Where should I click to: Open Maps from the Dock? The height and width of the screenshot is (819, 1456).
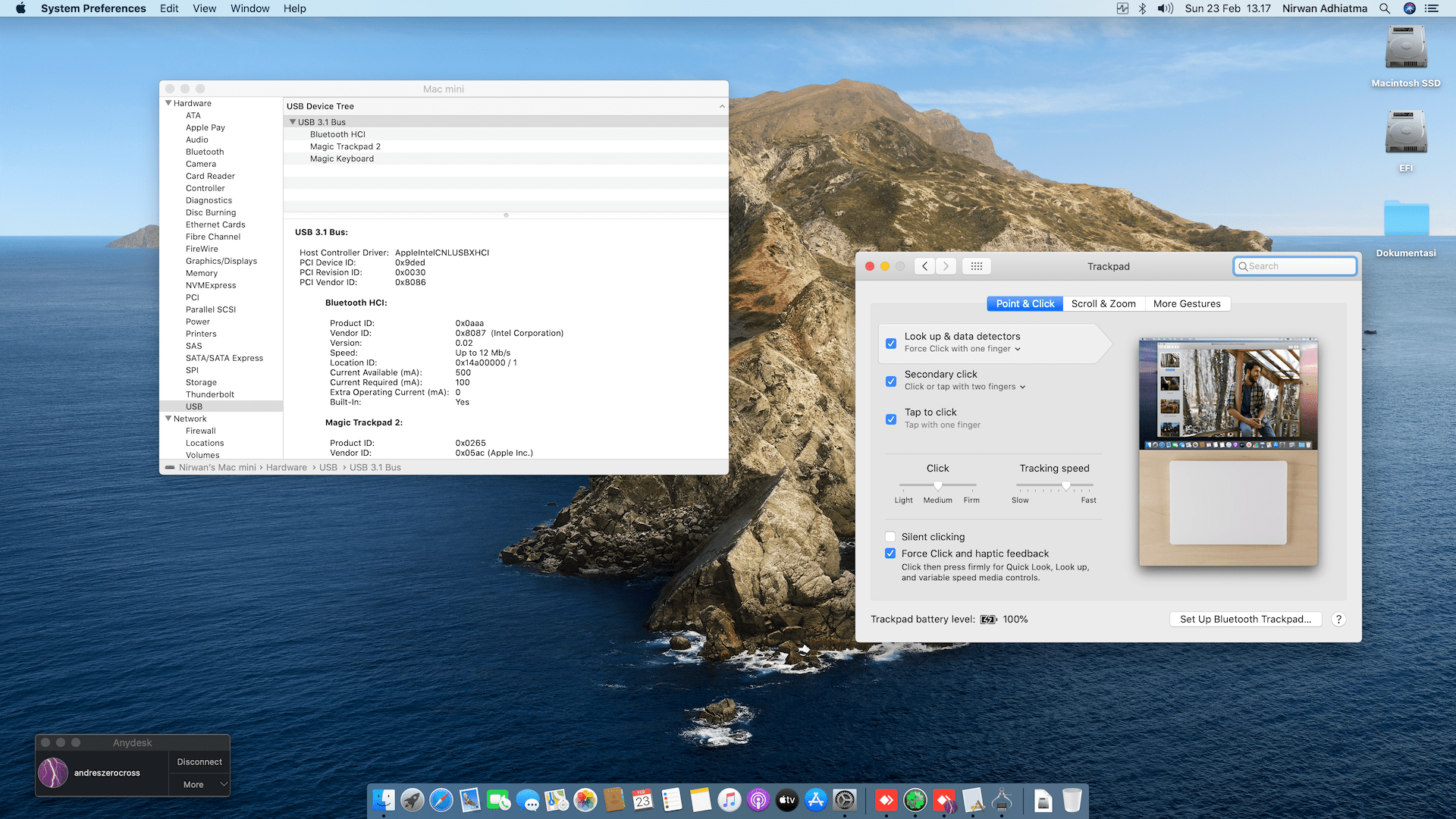tap(557, 800)
